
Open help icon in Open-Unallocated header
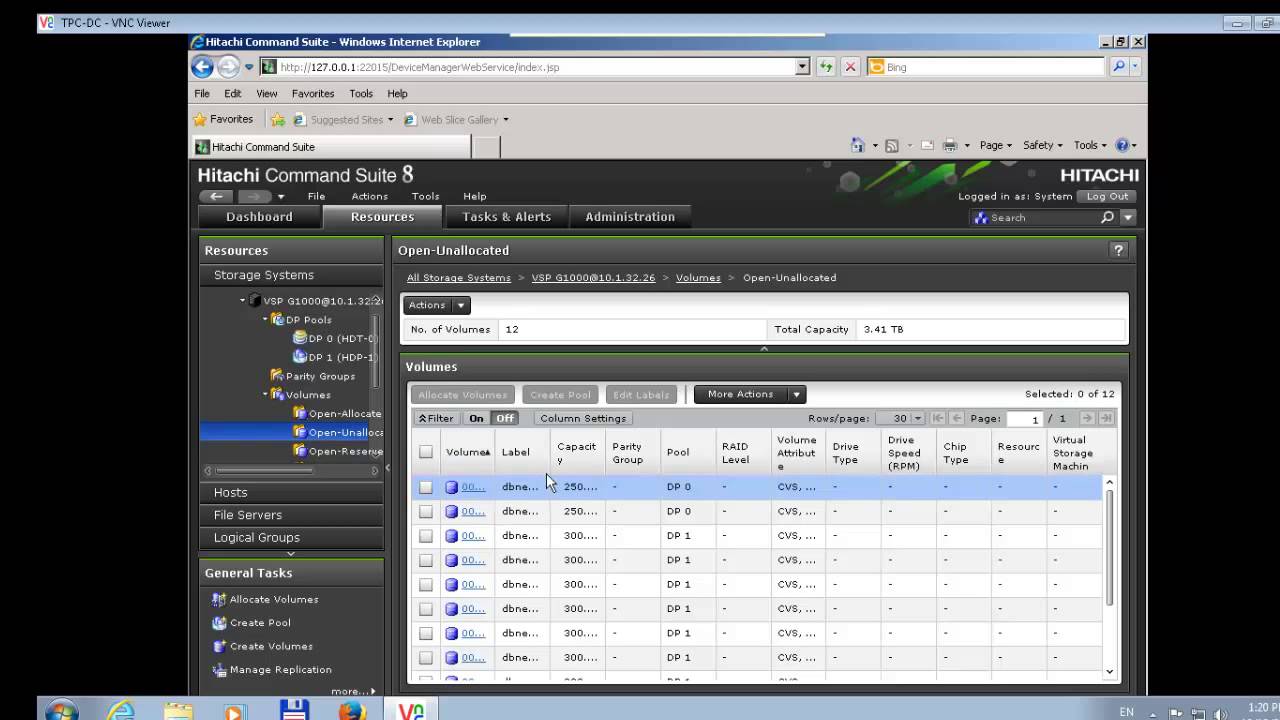click(x=1118, y=250)
